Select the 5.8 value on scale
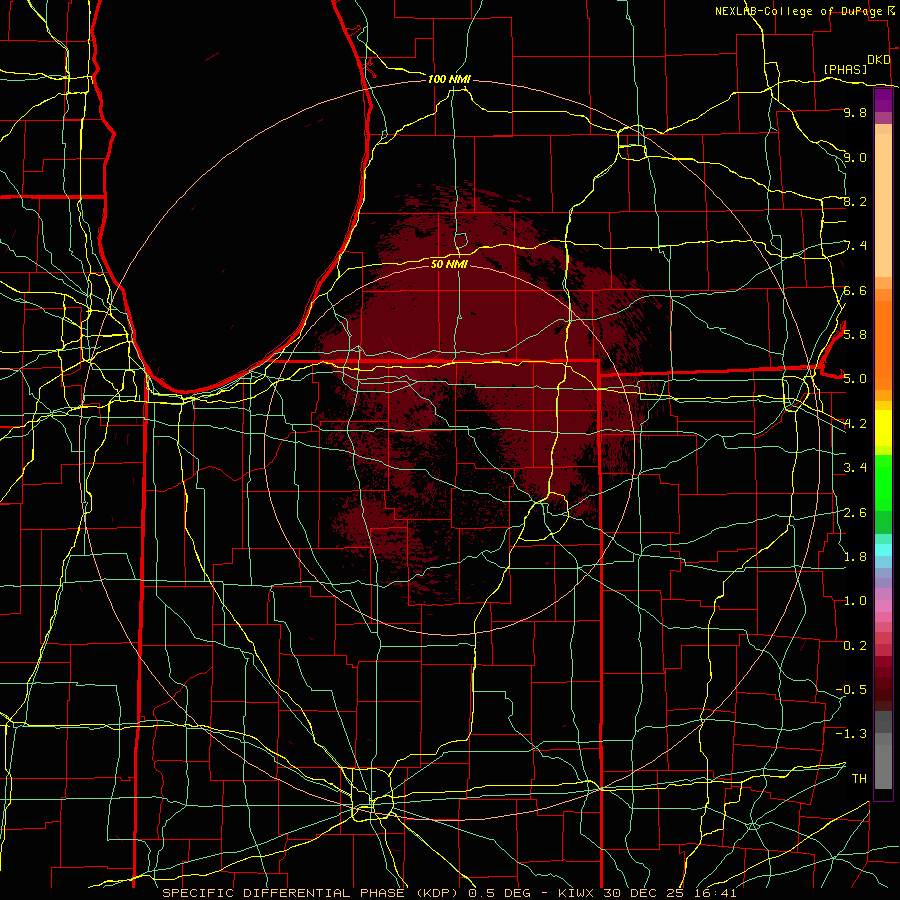 pos(855,334)
